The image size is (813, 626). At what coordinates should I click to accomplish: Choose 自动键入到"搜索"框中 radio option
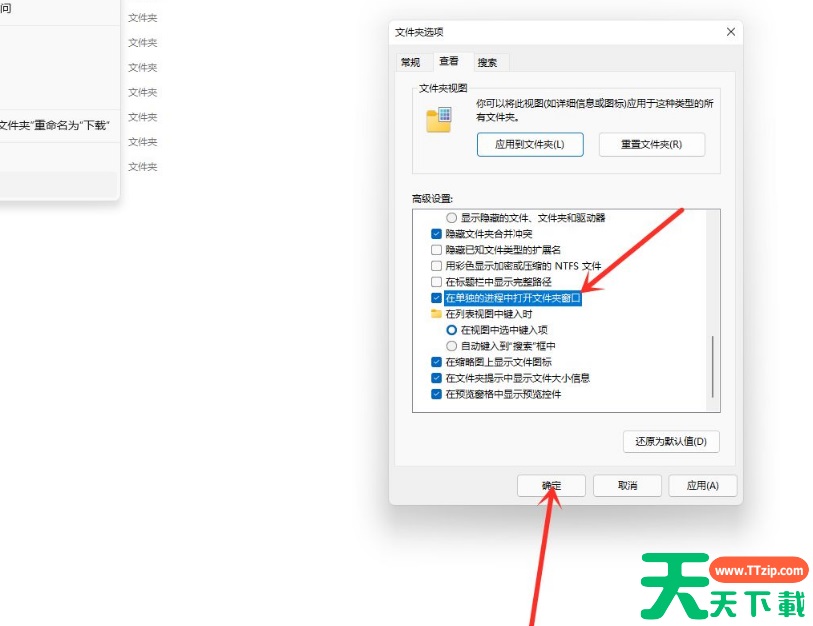[452, 346]
